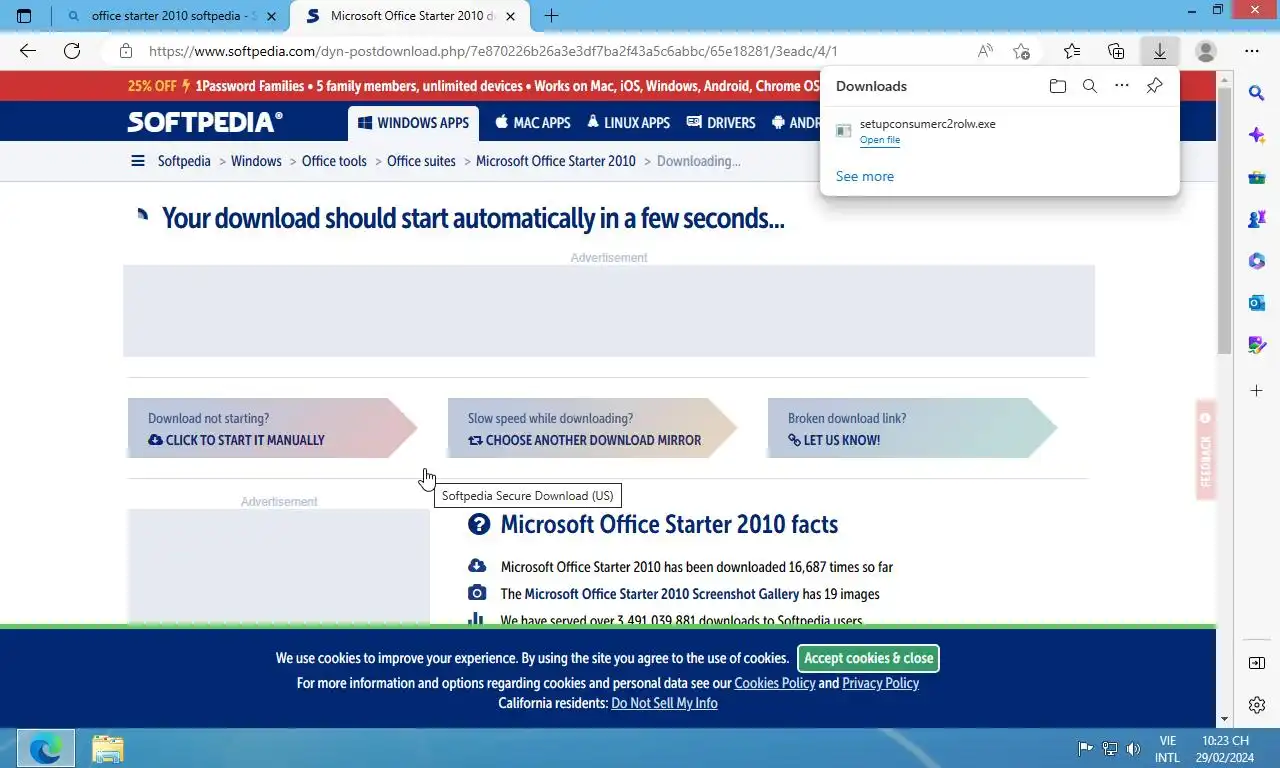Select the Mac Apps tab

click(533, 123)
